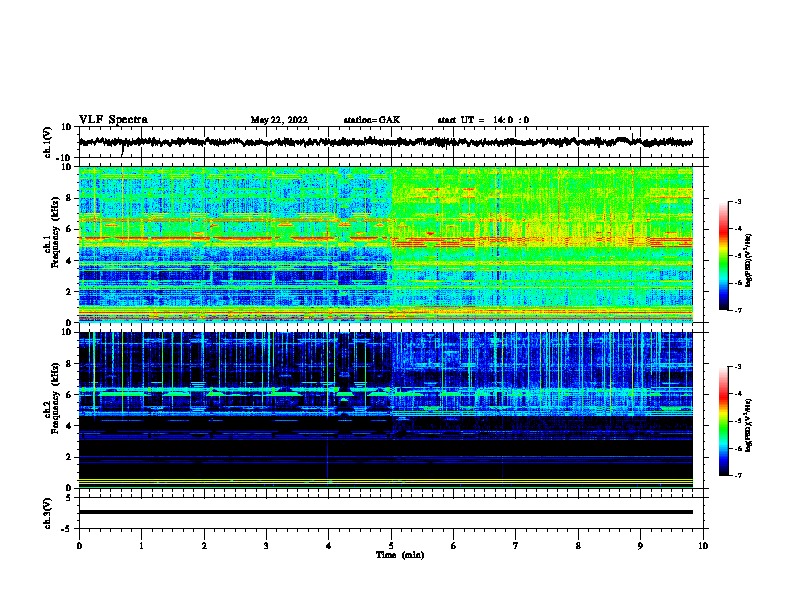
Task: Click time axis tick label "5"
Action: (391, 546)
